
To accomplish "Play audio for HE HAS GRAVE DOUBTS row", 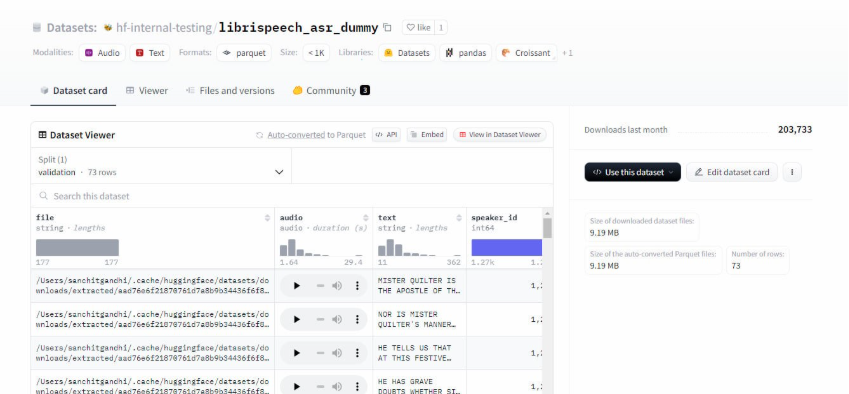I will click(x=296, y=386).
